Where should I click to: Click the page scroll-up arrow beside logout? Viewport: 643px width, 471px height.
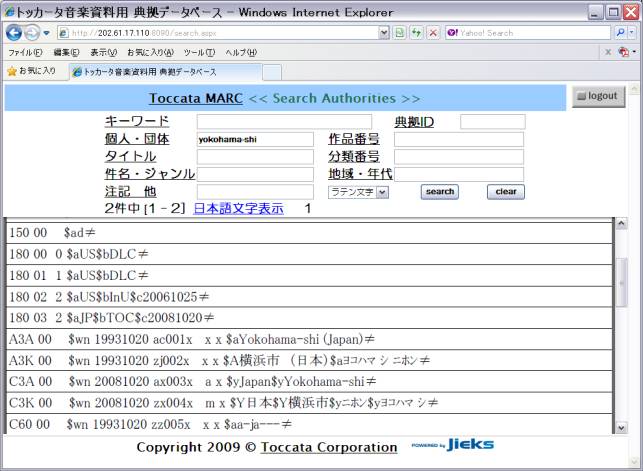[x=634, y=89]
